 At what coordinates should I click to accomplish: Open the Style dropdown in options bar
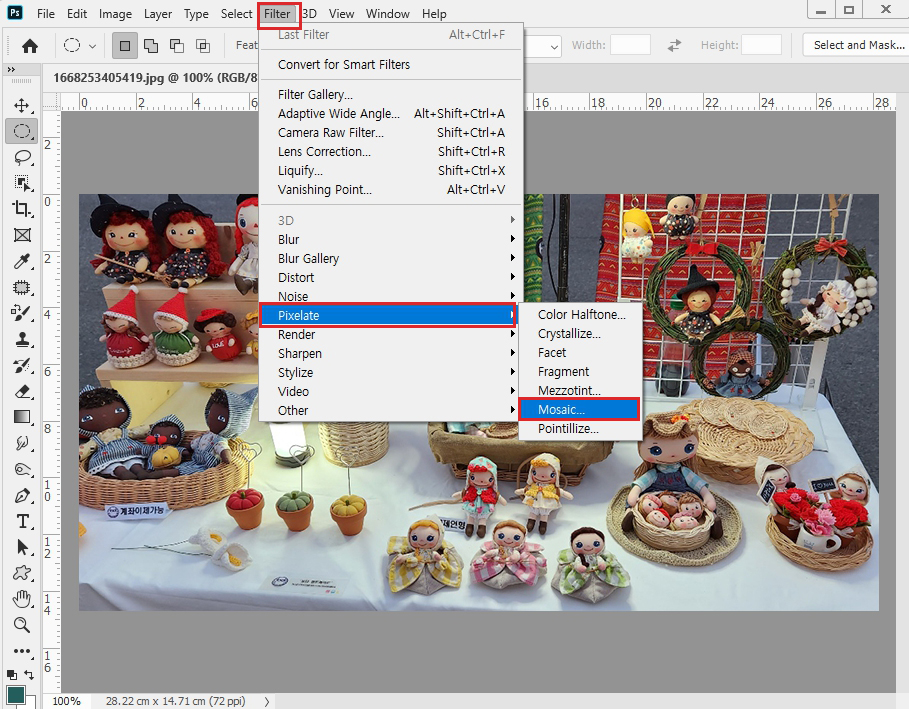tap(554, 46)
